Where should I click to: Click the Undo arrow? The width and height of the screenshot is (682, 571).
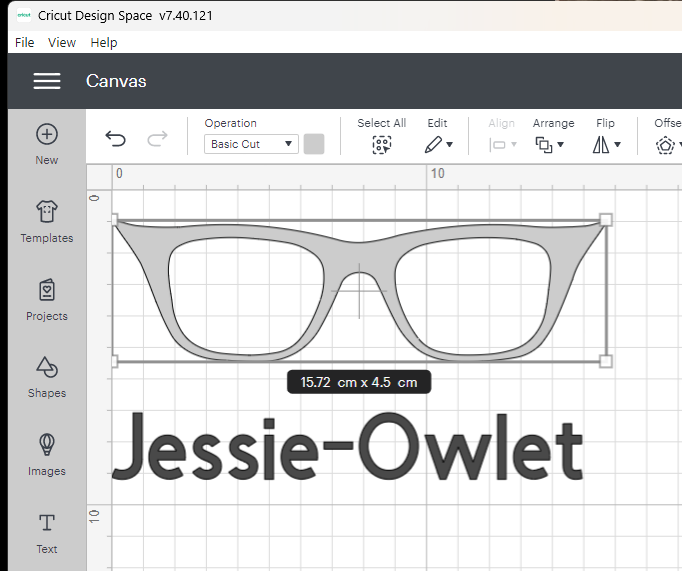[x=116, y=139]
